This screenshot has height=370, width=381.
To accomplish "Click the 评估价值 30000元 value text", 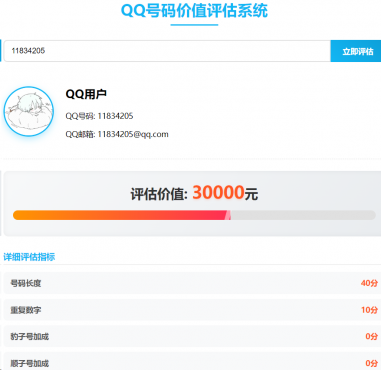I will tap(194, 193).
